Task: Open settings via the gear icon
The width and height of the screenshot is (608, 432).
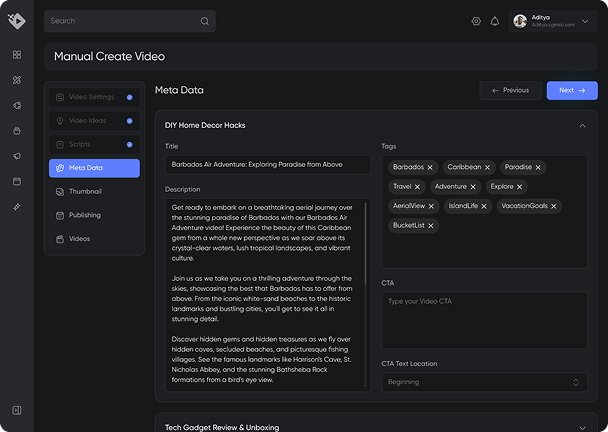Action: (x=476, y=21)
